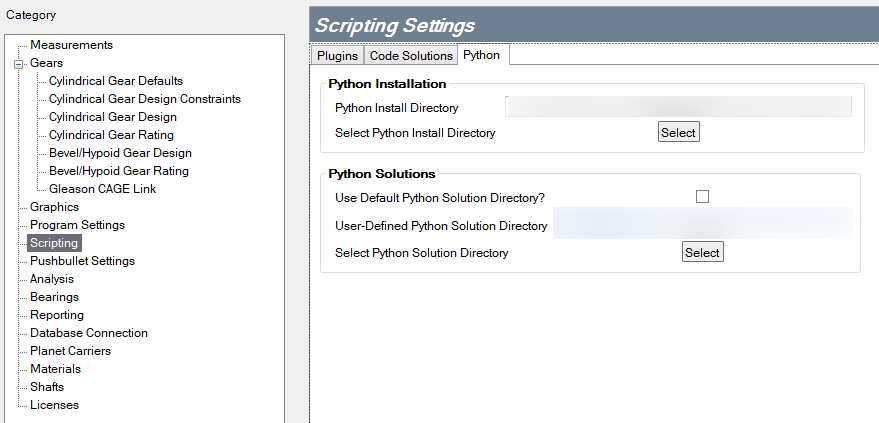Click the User-Defined Python Solution Directory field

click(x=702, y=225)
